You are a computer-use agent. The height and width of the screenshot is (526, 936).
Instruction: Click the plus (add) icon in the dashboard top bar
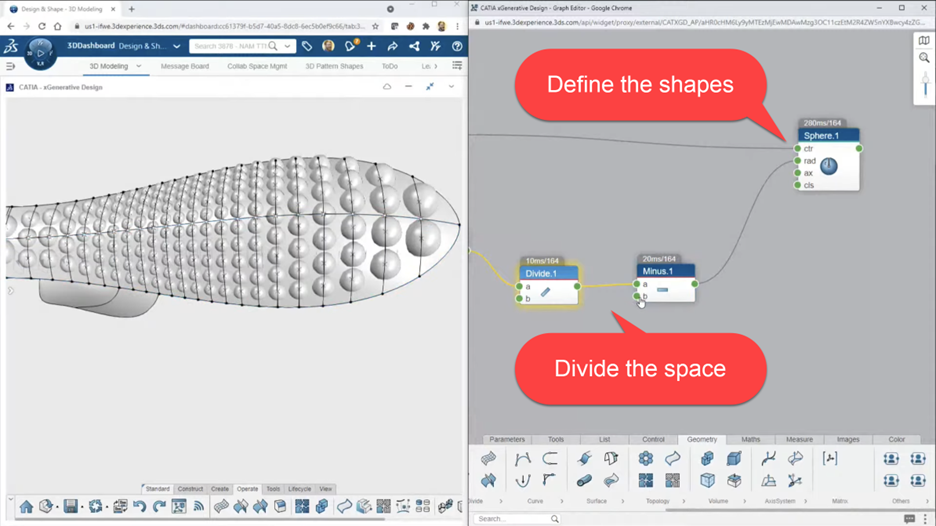(371, 46)
